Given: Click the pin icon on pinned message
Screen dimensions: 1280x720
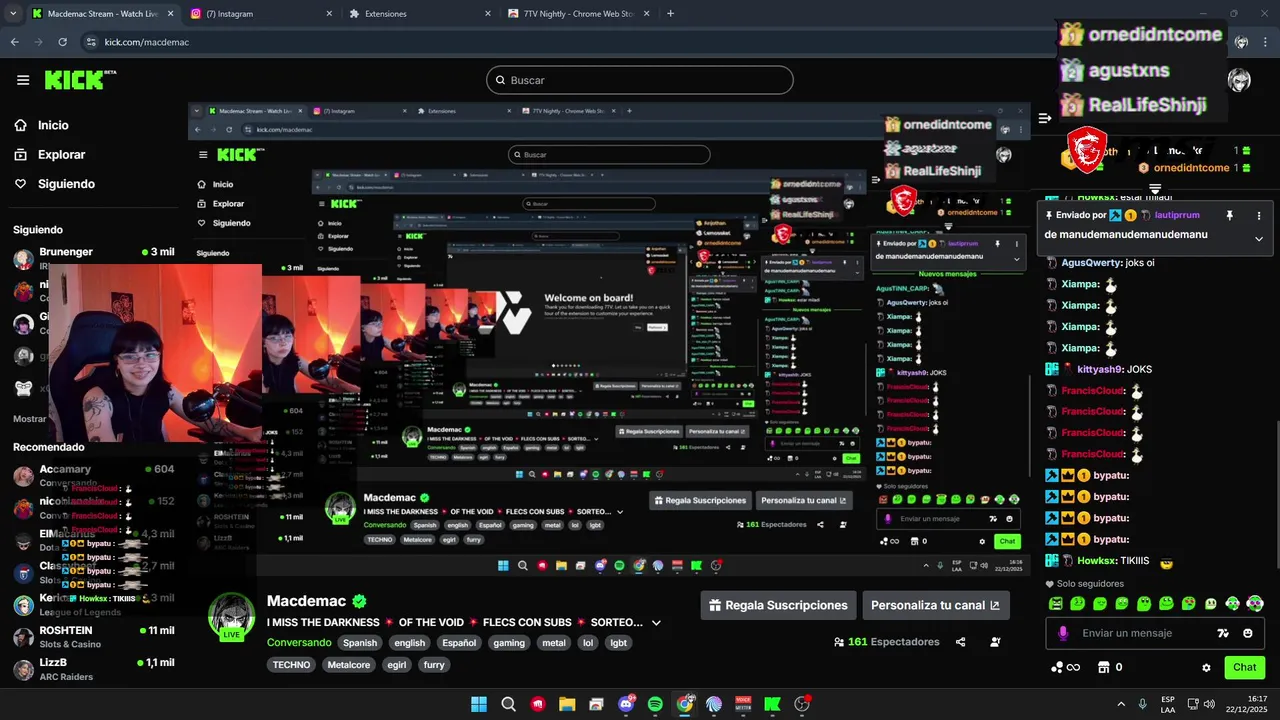Looking at the screenshot, I should (x=1229, y=215).
